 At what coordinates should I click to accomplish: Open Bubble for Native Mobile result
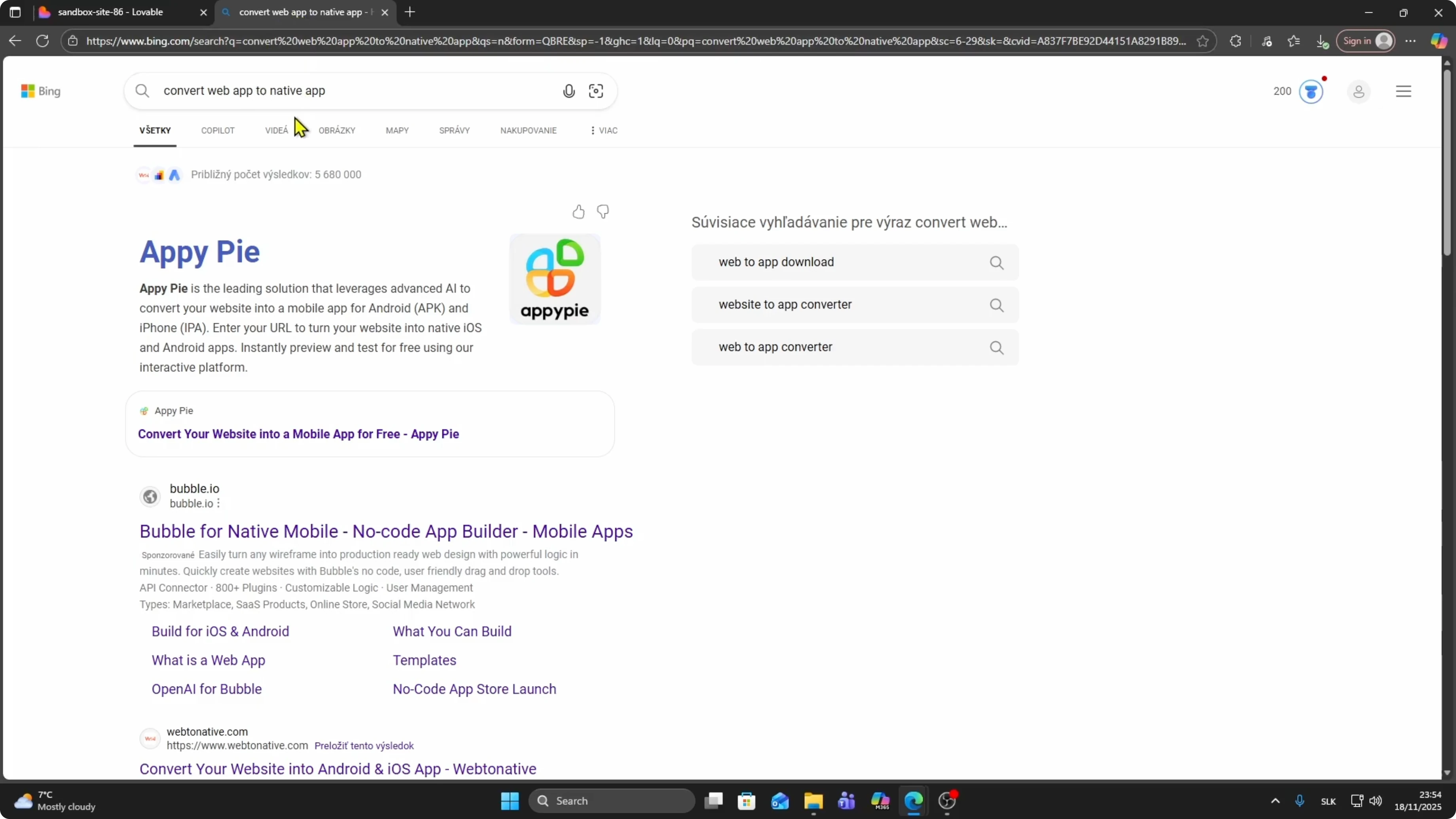click(x=386, y=531)
